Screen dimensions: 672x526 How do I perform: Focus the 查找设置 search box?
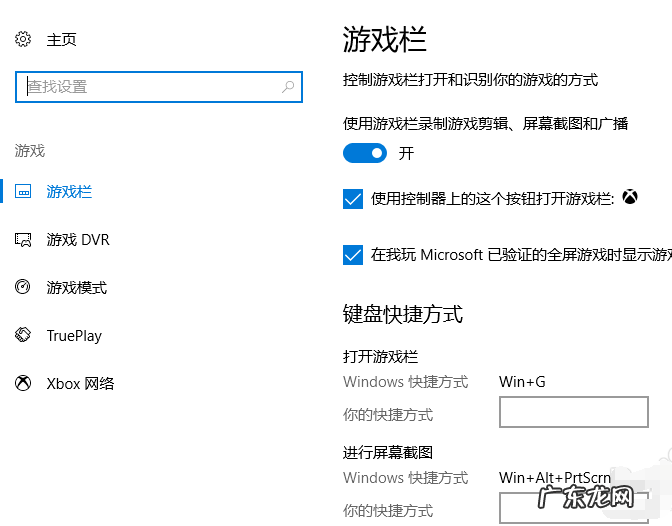click(x=159, y=87)
